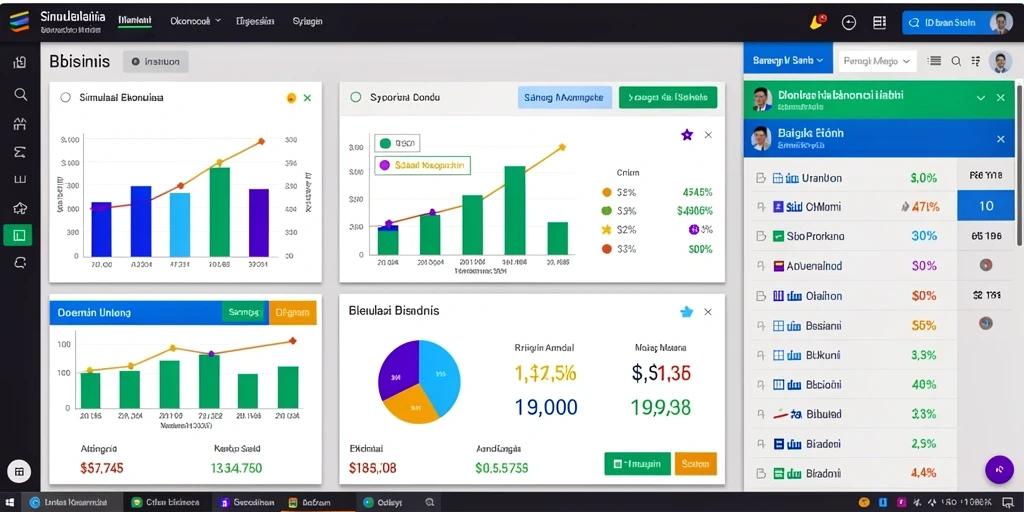Open the list view icon in right panel toolbar

[935, 61]
